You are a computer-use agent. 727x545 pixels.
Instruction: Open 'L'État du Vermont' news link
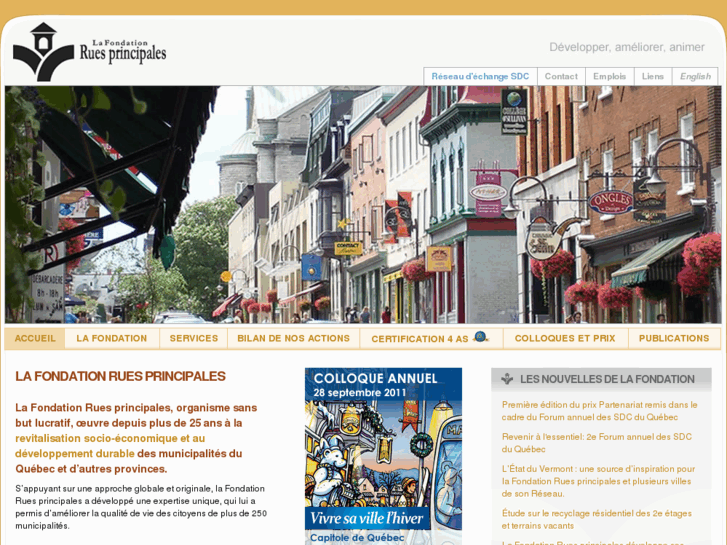[599, 481]
